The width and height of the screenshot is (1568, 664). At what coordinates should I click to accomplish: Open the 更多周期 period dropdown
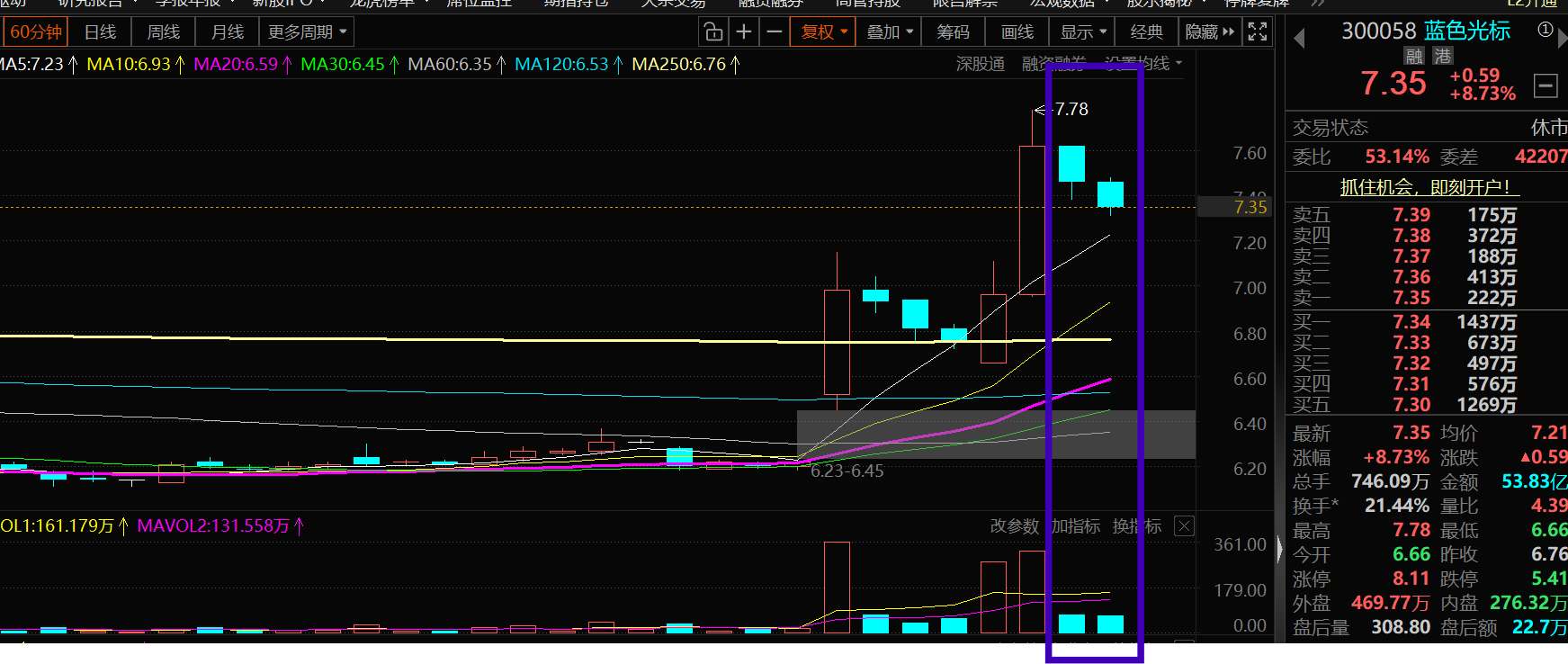coord(307,32)
